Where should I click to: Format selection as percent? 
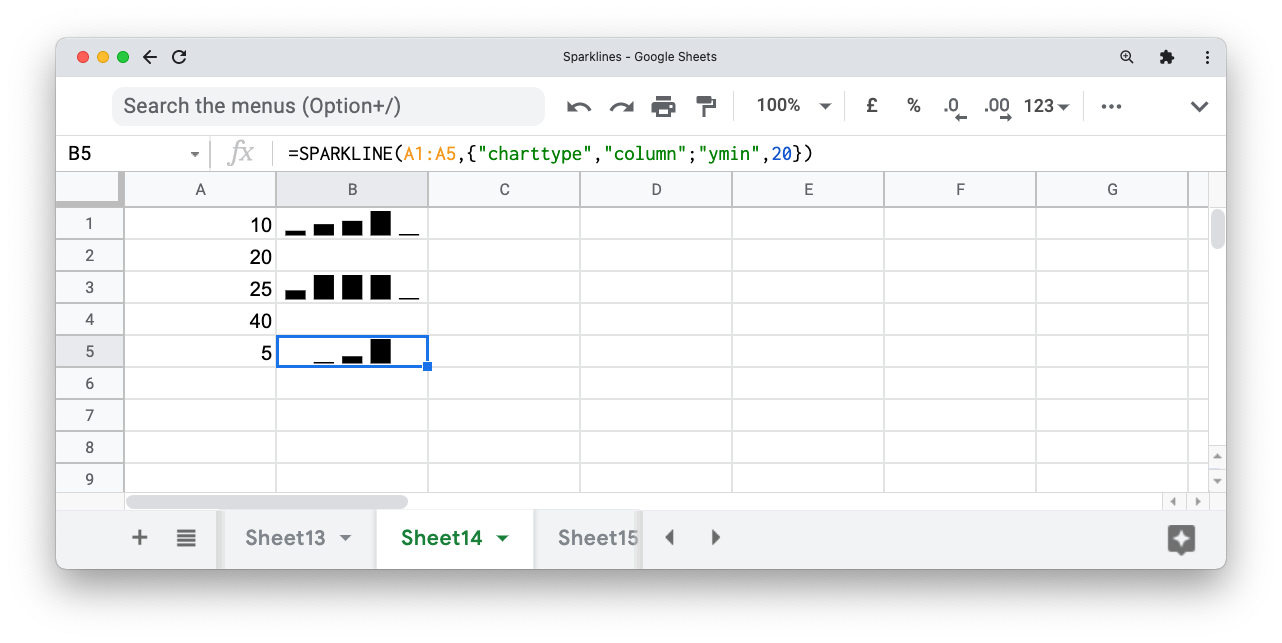tap(913, 105)
